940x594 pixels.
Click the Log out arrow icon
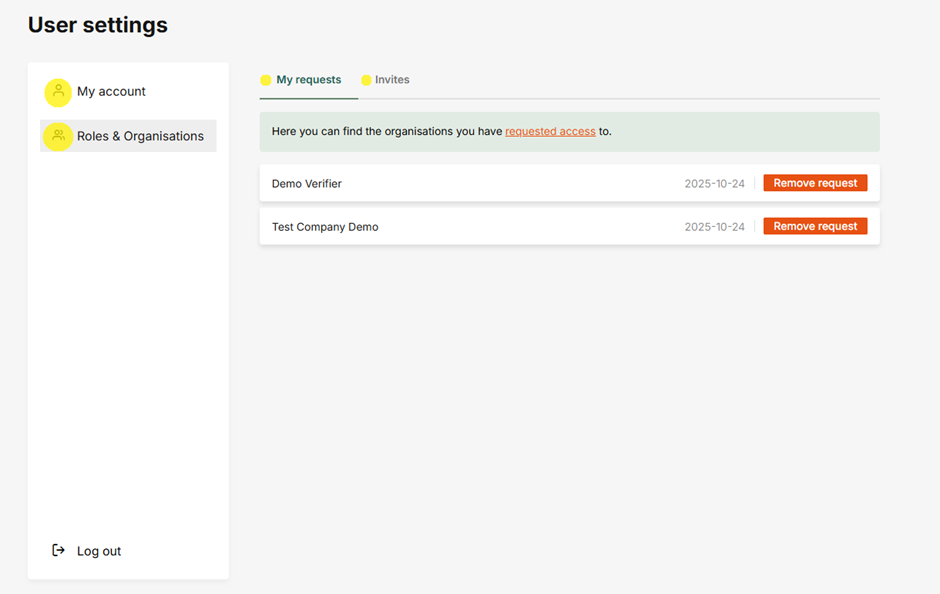(x=59, y=550)
